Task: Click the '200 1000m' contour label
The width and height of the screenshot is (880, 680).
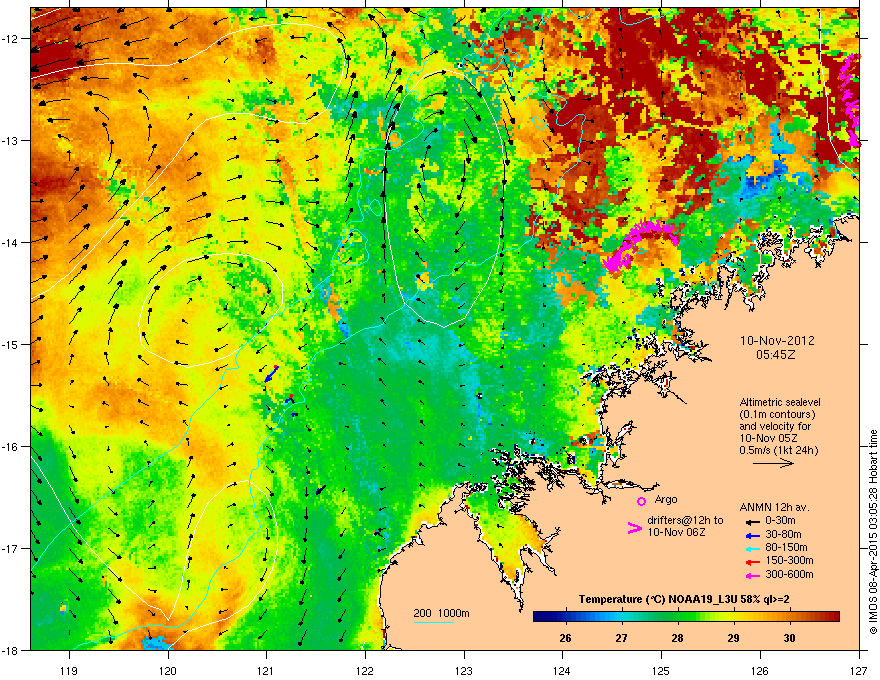Action: 441,613
